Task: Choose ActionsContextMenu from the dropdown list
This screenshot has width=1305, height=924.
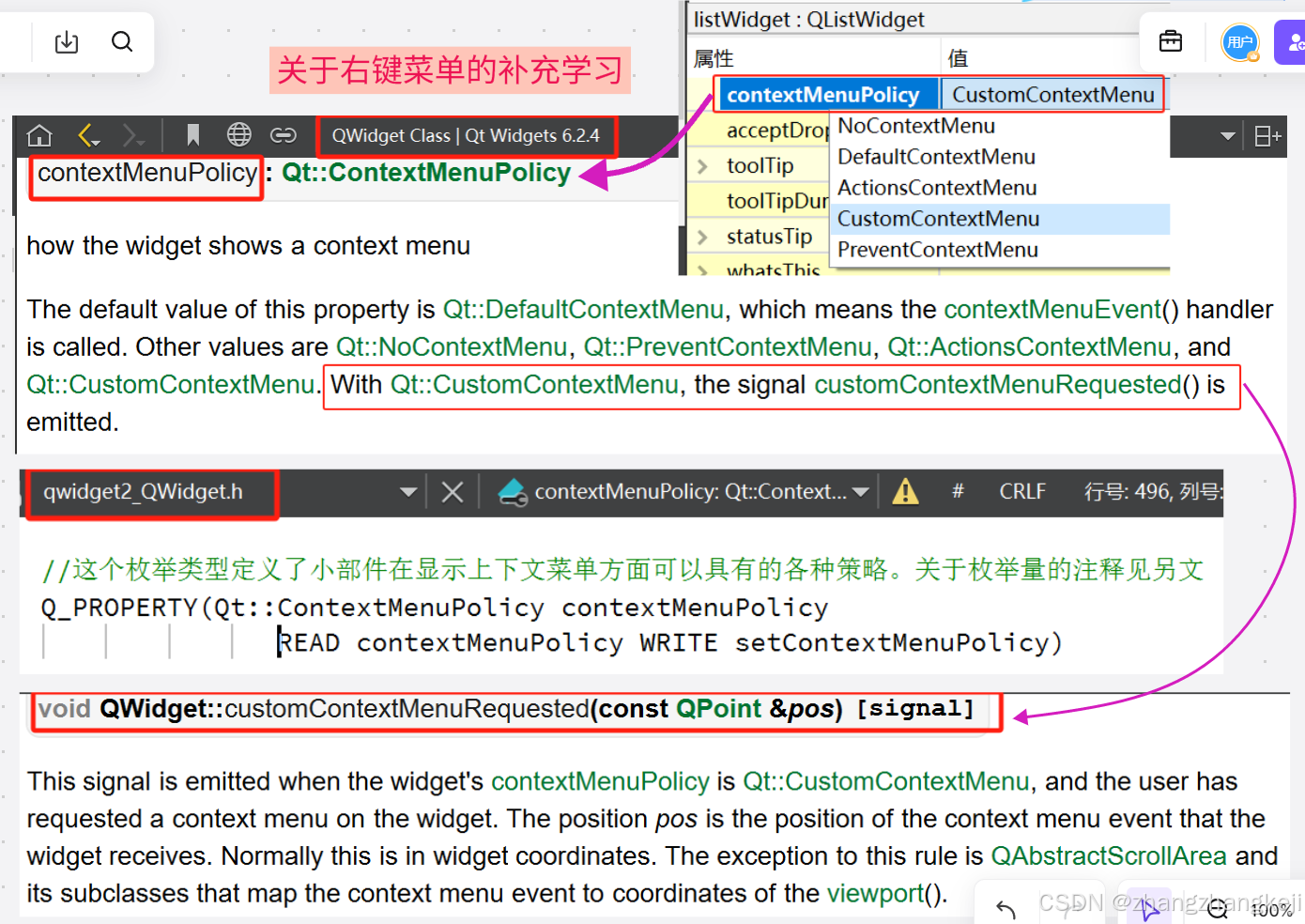Action: click(x=937, y=188)
